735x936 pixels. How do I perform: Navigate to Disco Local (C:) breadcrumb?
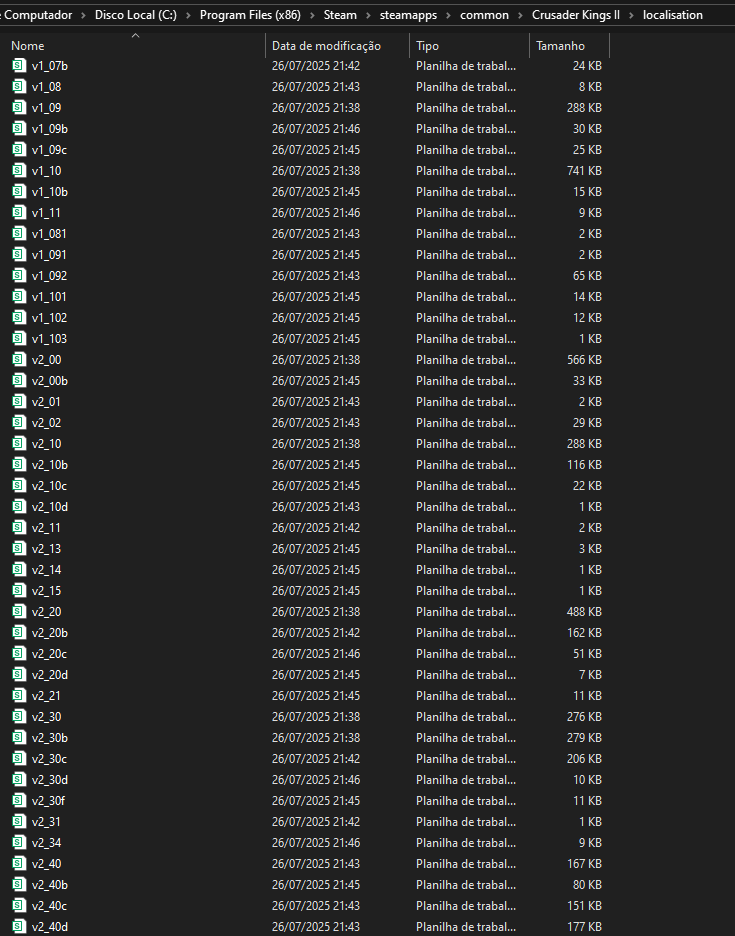(136, 15)
